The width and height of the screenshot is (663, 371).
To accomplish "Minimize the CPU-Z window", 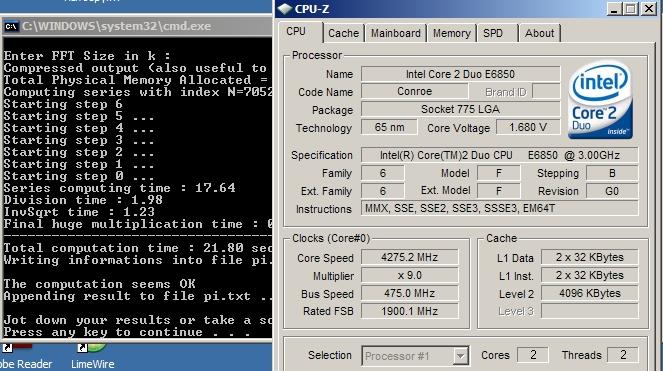I will click(x=614, y=9).
